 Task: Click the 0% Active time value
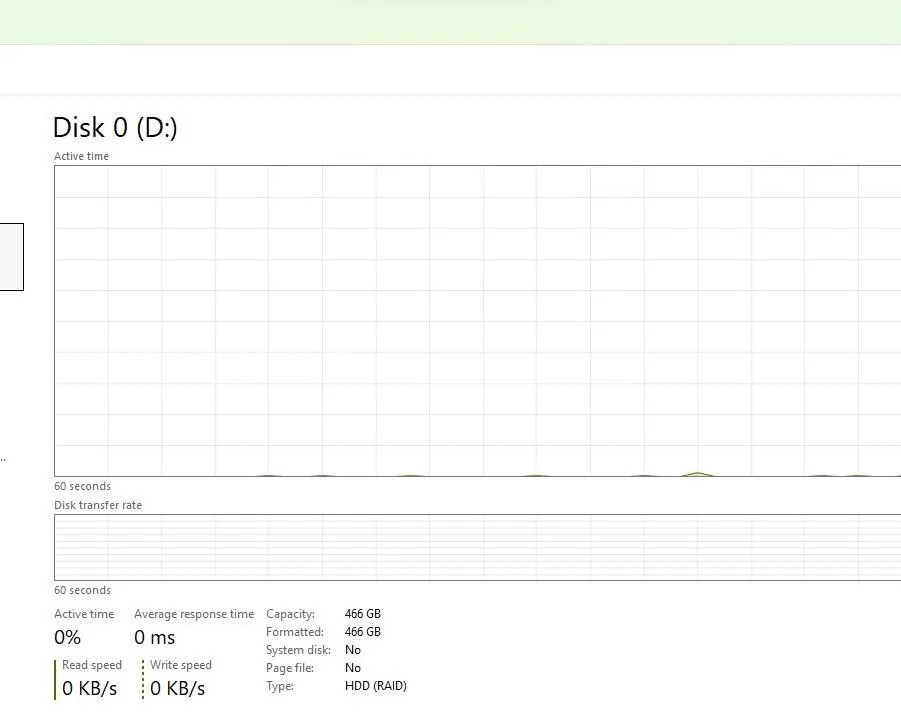[67, 638]
